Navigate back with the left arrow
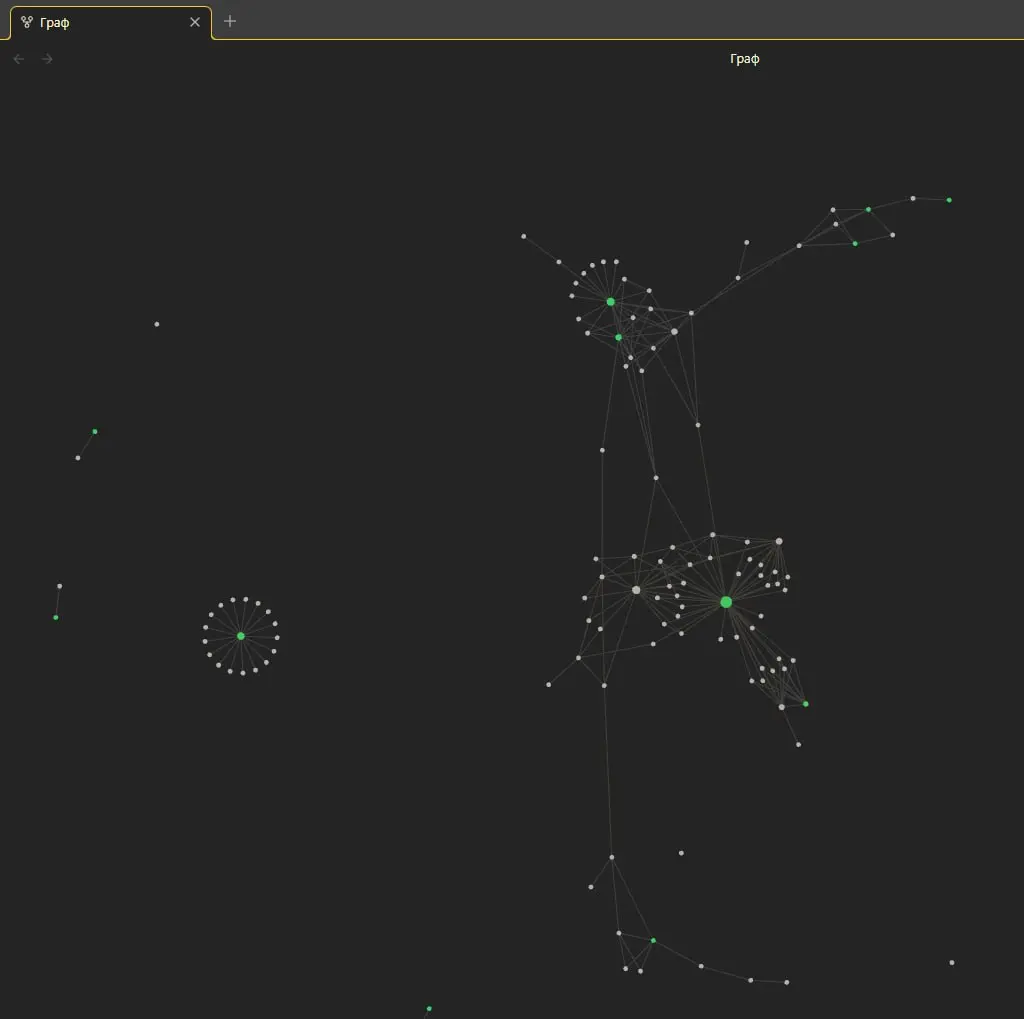 [18, 59]
